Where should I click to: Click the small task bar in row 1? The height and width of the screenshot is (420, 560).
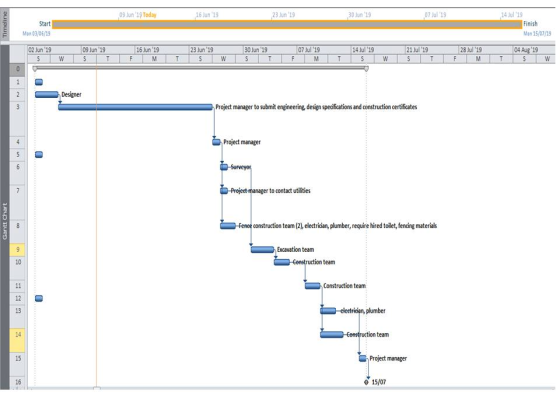click(x=39, y=82)
